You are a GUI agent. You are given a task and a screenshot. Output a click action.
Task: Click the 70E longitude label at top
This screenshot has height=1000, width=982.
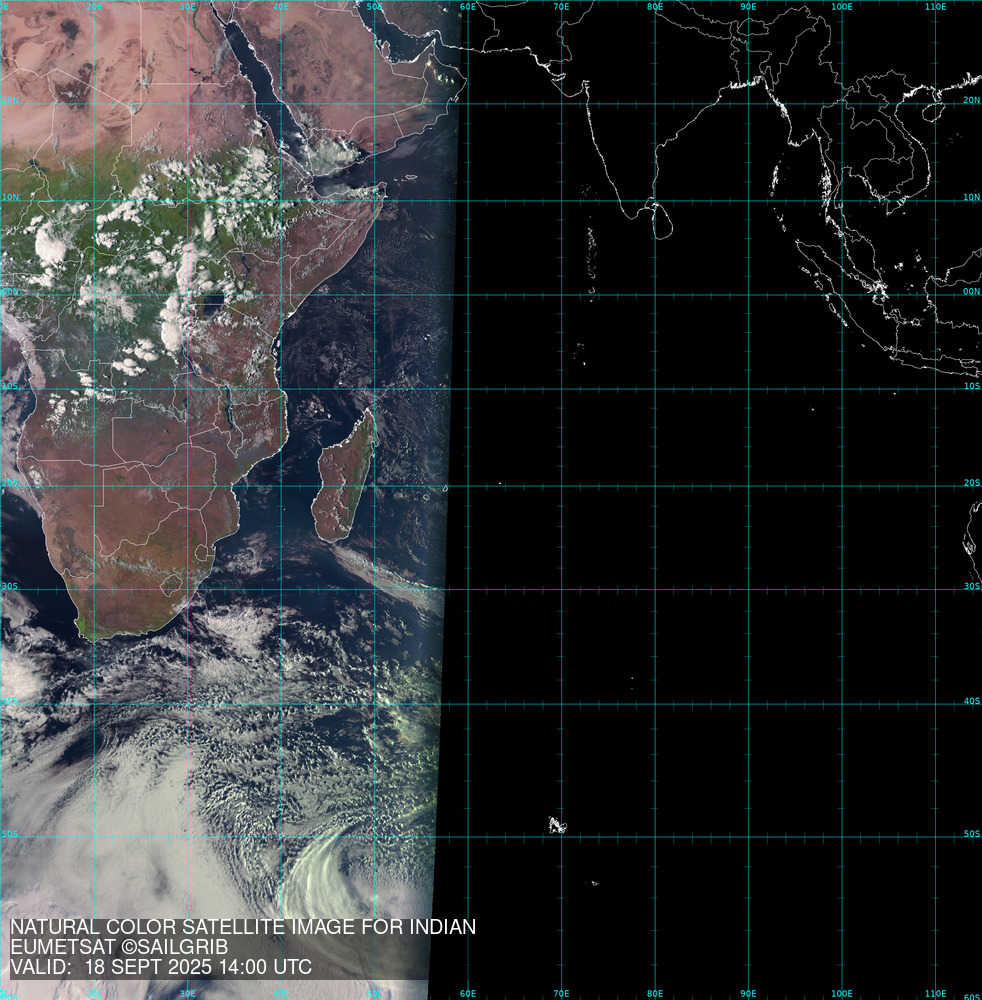[x=561, y=7]
